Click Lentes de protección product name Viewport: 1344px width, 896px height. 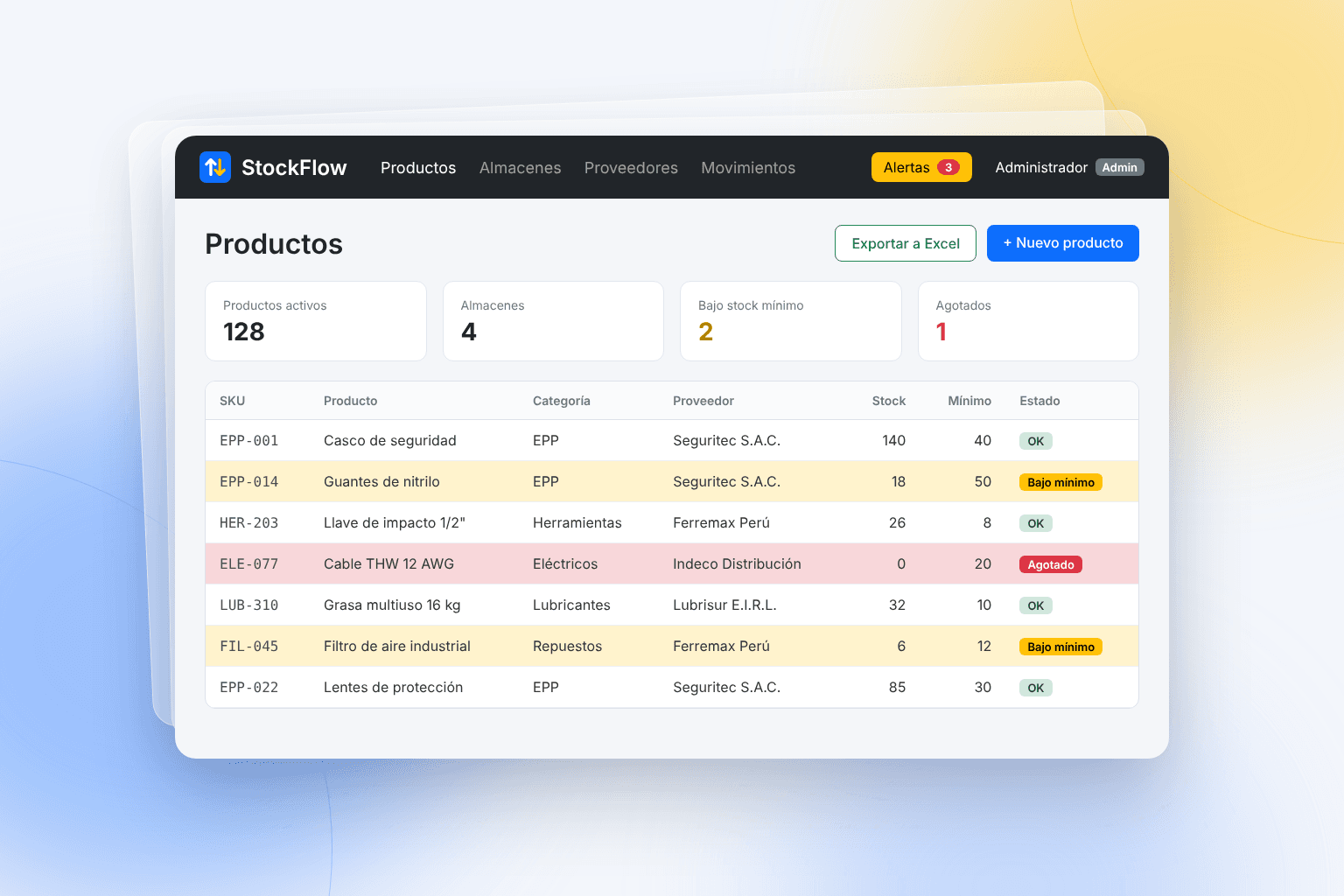(x=393, y=688)
